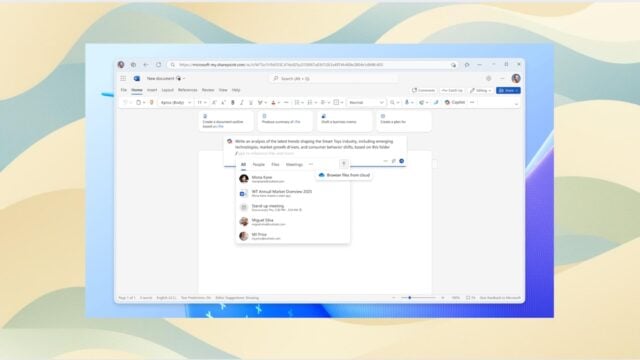Open the settings gear in Word header
The image size is (640, 360).
[489, 78]
